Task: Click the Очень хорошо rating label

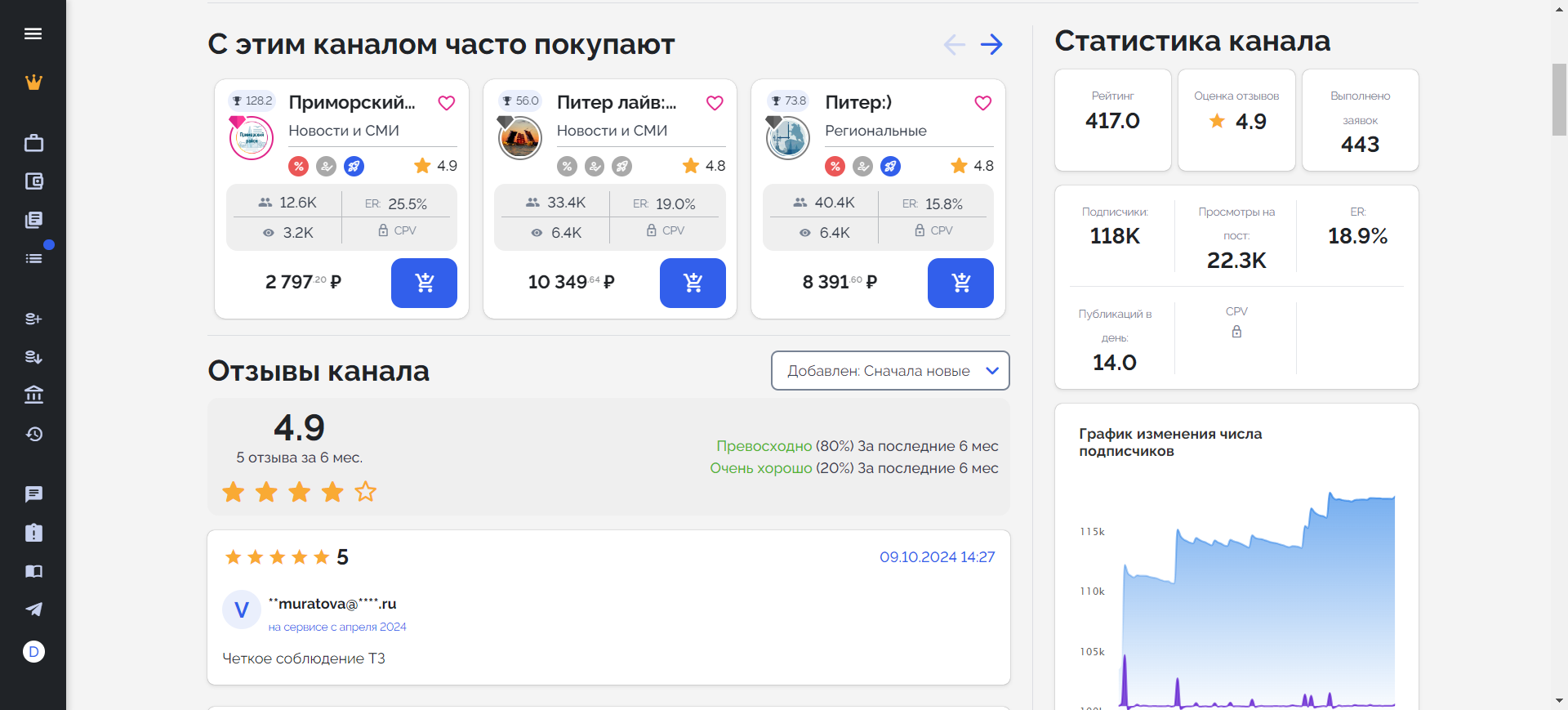Action: (x=760, y=468)
